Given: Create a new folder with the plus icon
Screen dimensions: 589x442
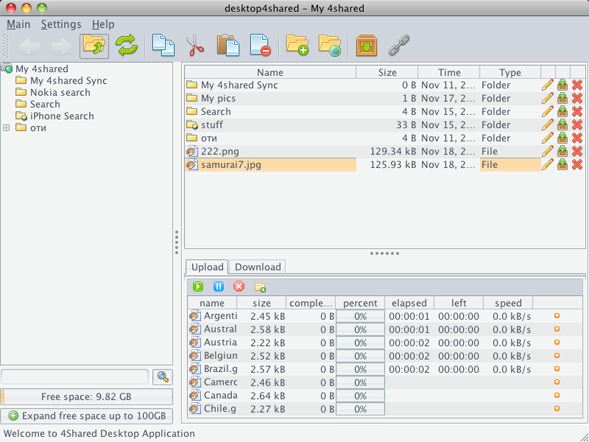Looking at the screenshot, I should pyautogui.click(x=297, y=46).
